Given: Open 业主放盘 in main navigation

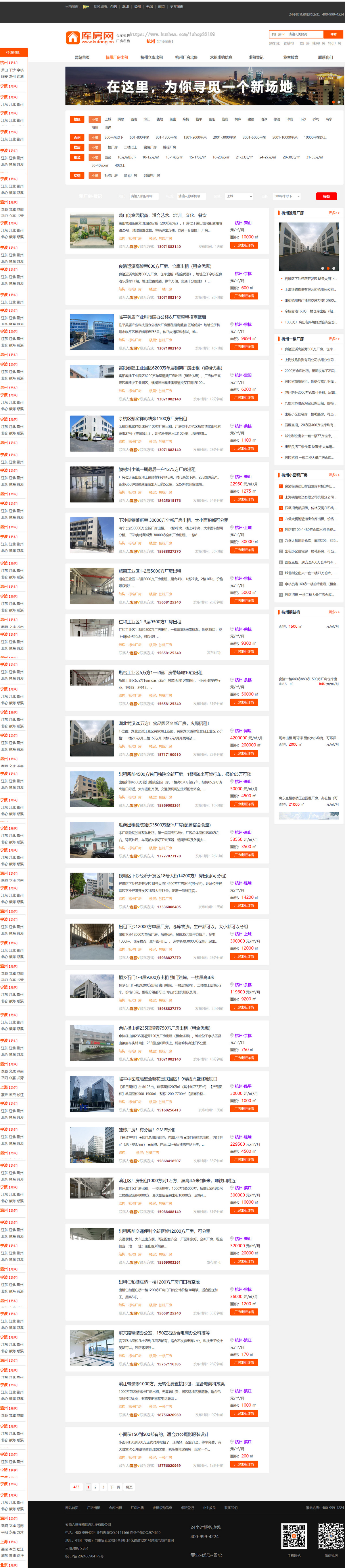Looking at the screenshot, I should [x=291, y=57].
